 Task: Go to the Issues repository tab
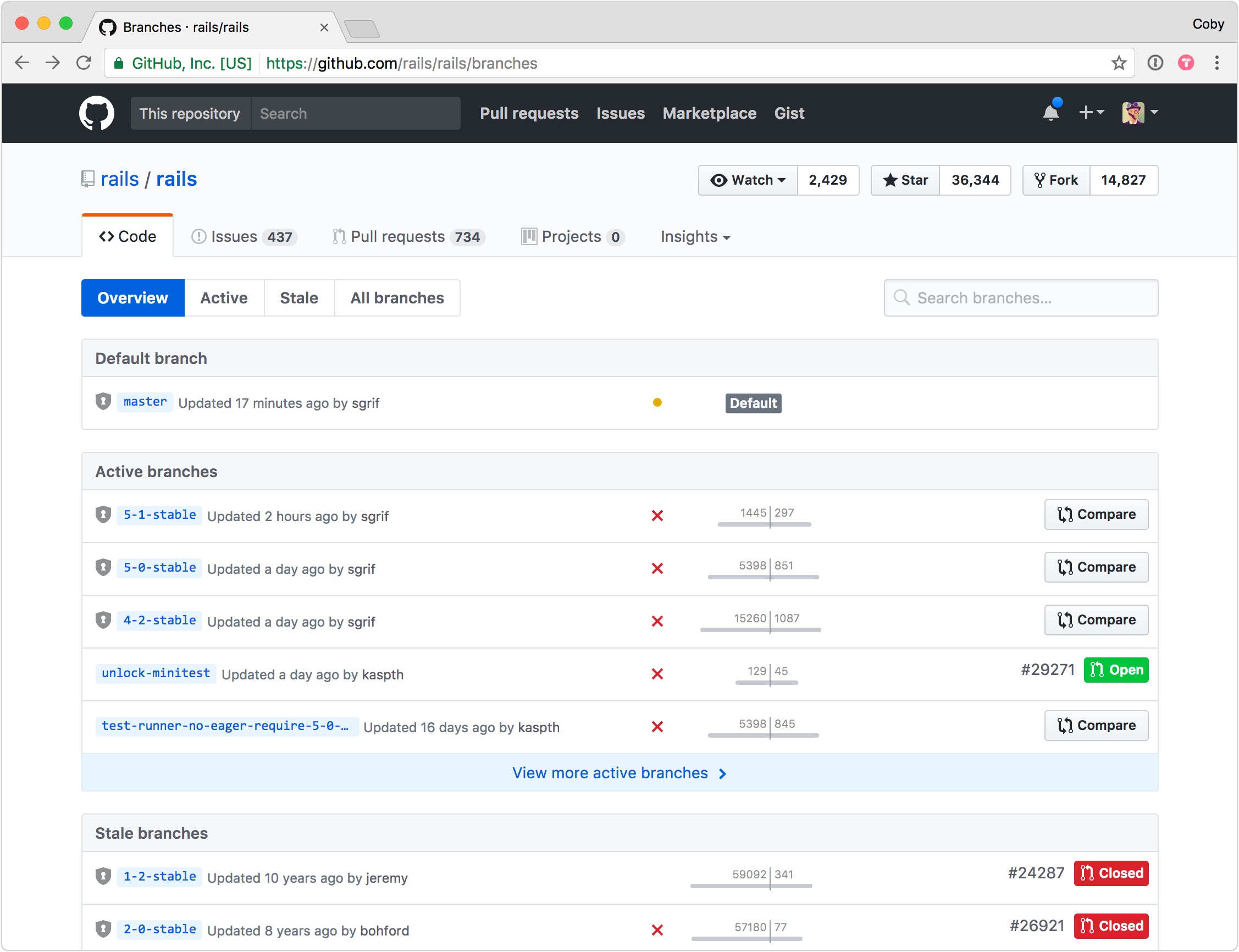click(x=244, y=237)
